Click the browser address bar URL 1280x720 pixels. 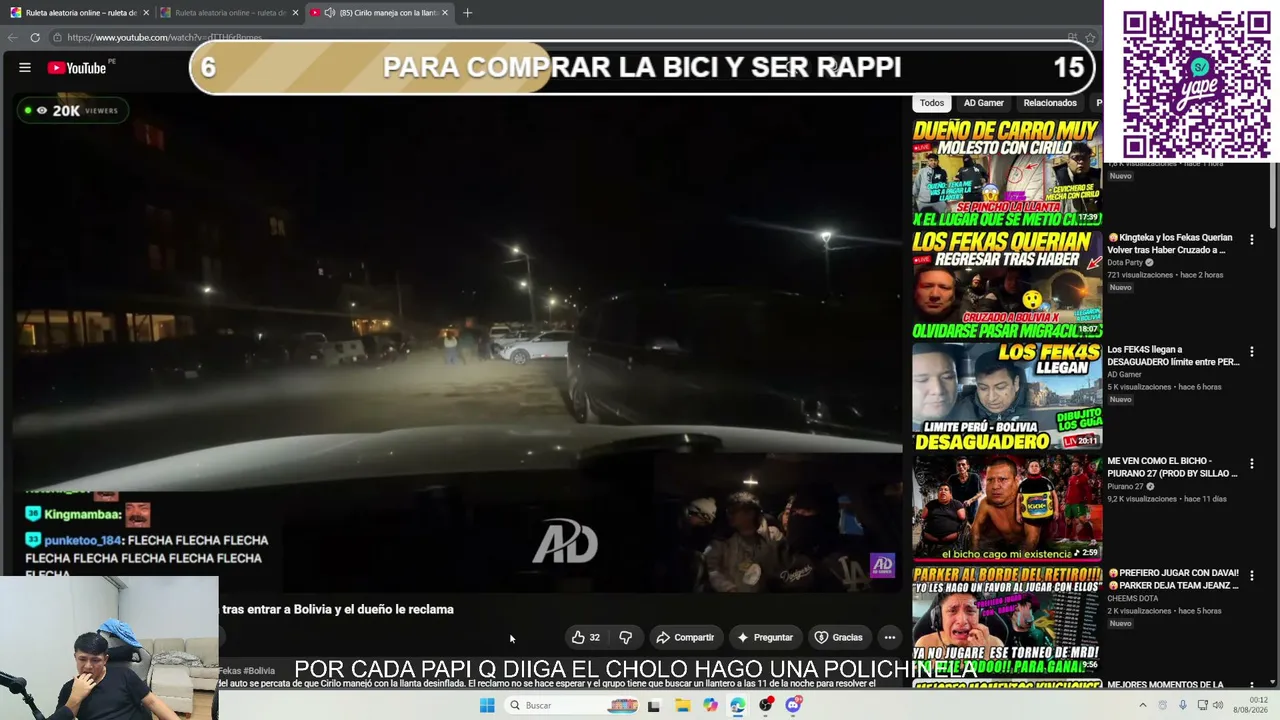pos(165,38)
